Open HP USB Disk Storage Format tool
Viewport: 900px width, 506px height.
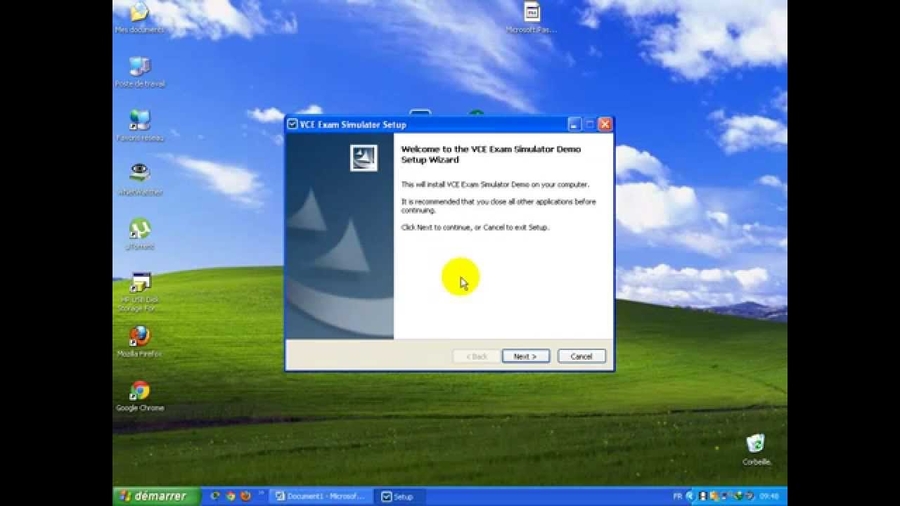[139, 285]
